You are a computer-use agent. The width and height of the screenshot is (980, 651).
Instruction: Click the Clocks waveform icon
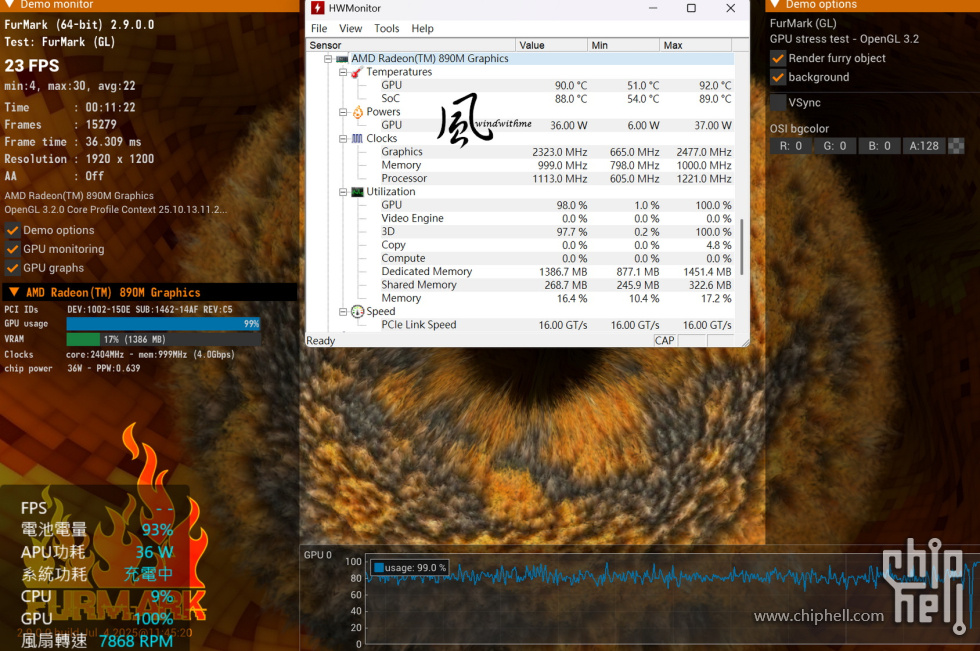coord(357,139)
